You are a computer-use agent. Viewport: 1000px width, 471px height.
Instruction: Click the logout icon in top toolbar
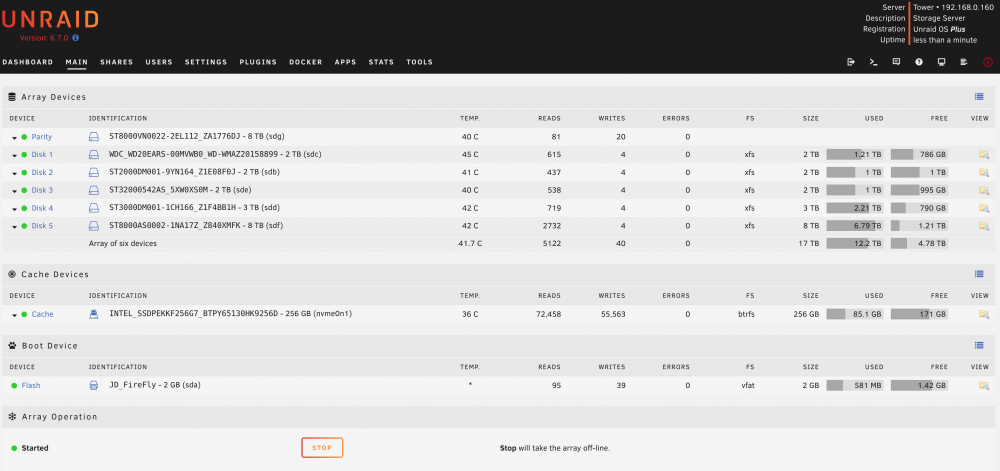click(851, 62)
